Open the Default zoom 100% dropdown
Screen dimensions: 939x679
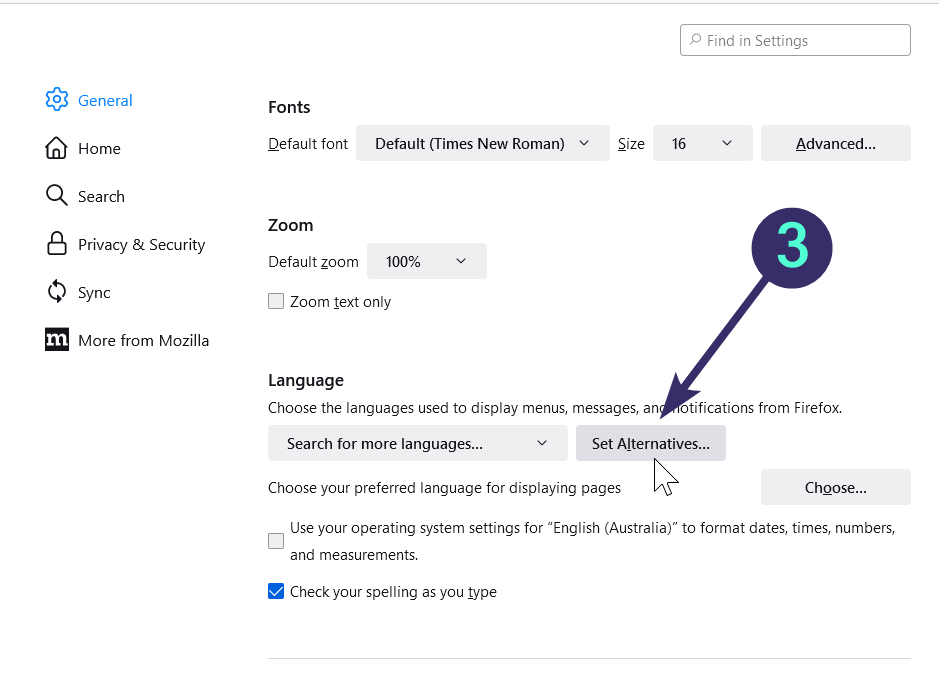(426, 261)
